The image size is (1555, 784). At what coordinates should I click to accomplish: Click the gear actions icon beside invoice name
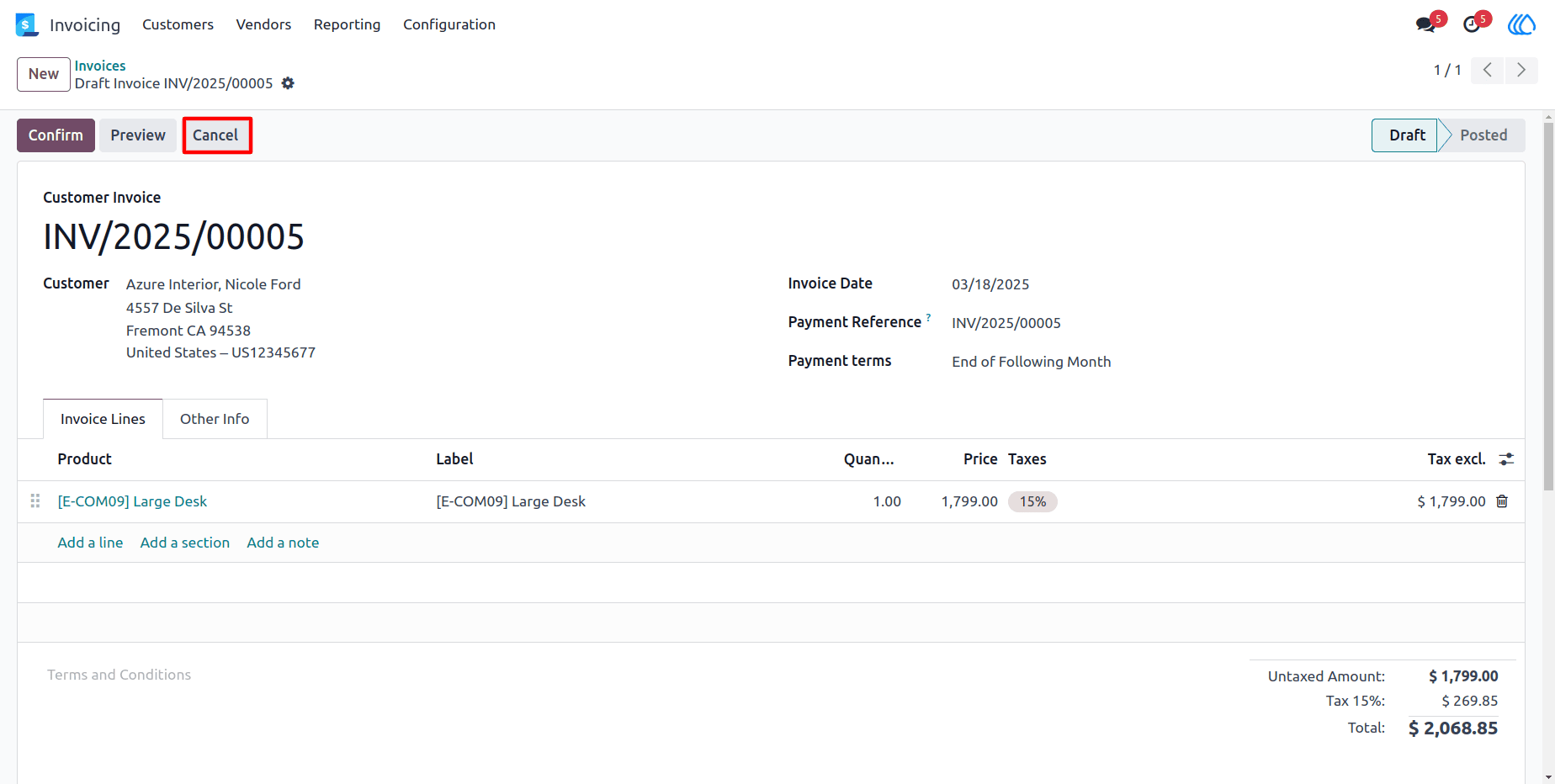(288, 83)
